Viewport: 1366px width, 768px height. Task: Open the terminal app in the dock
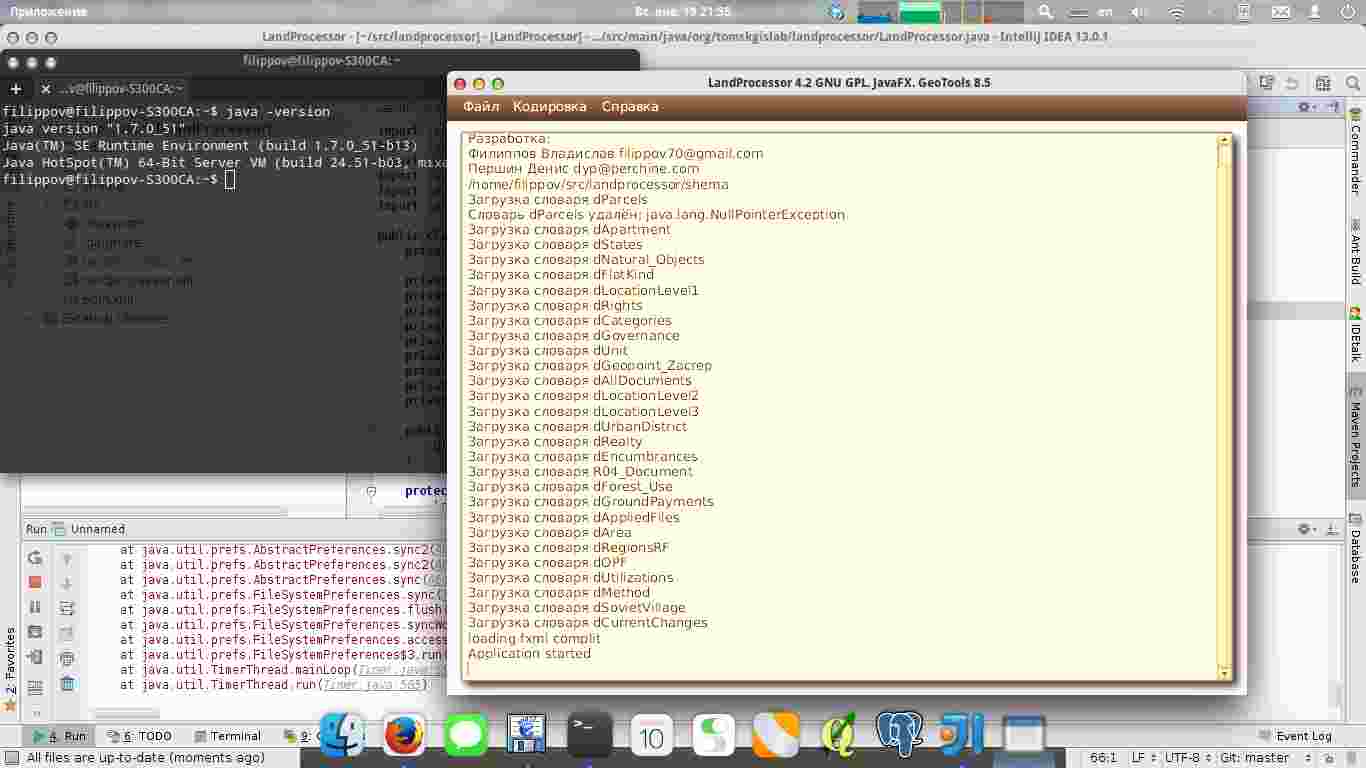[589, 736]
